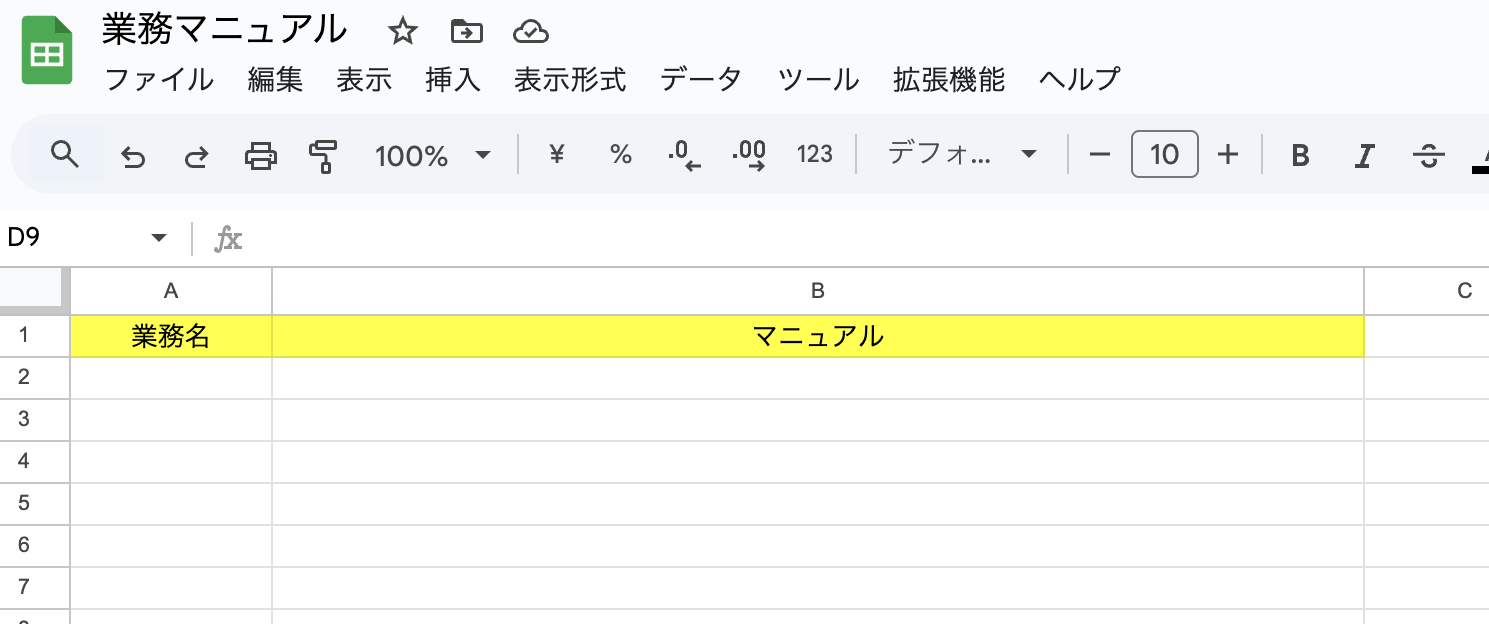This screenshot has height=624, width=1489.
Task: Open the 100% zoom dropdown
Action: [433, 155]
